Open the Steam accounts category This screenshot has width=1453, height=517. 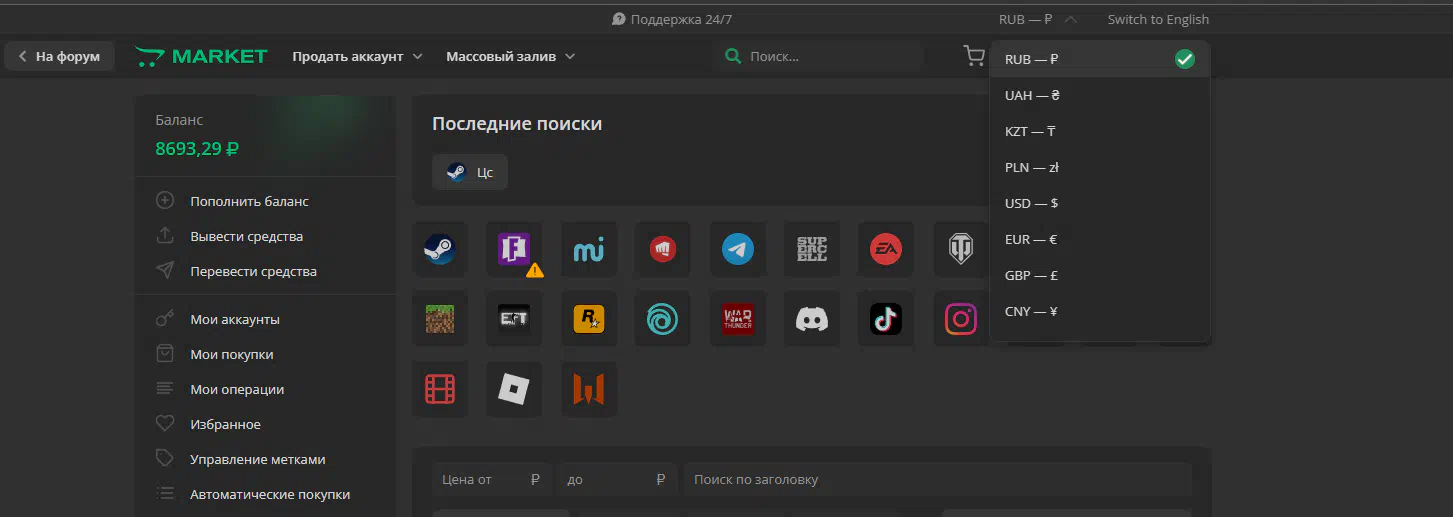point(440,249)
